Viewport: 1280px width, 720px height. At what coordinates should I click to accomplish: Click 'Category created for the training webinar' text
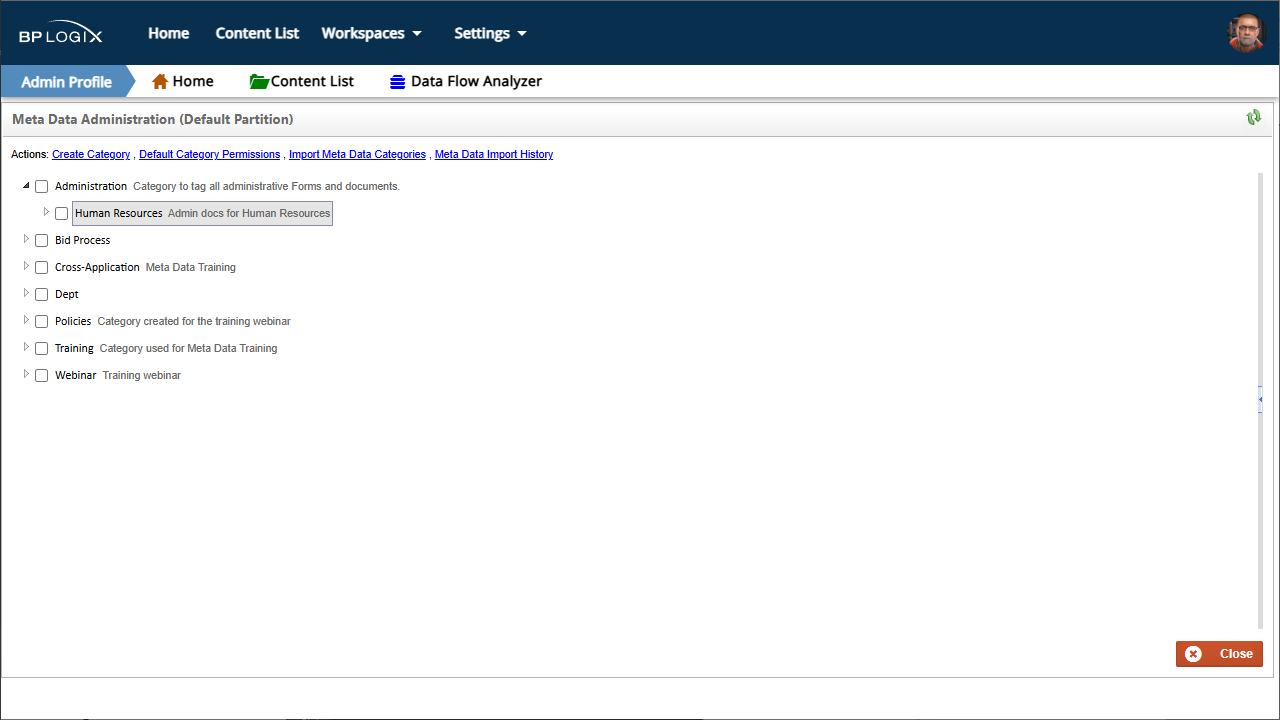click(194, 321)
